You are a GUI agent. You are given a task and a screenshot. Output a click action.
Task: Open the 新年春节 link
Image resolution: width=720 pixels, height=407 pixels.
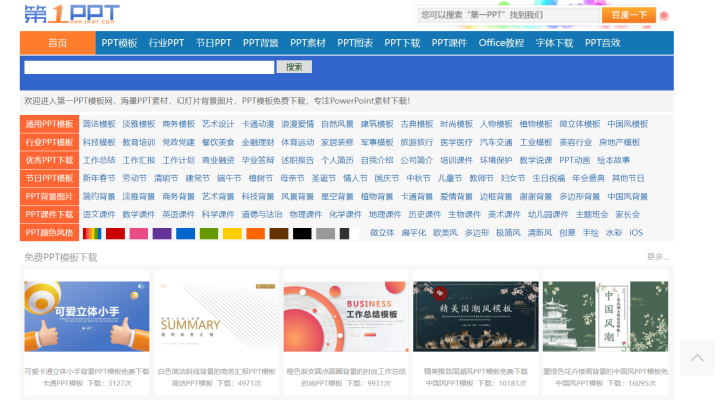99,178
